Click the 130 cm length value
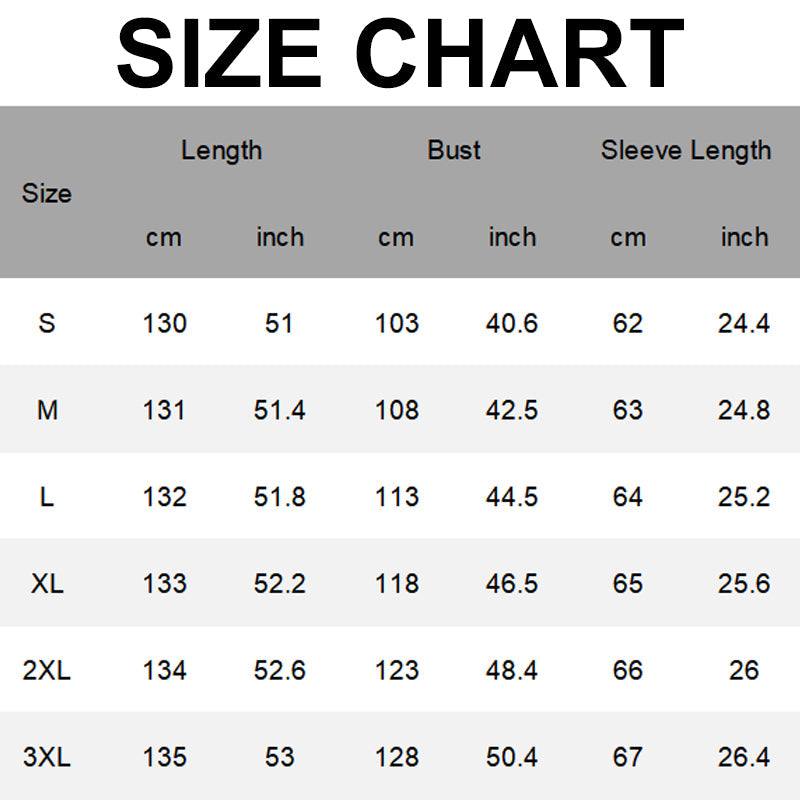 tap(164, 323)
